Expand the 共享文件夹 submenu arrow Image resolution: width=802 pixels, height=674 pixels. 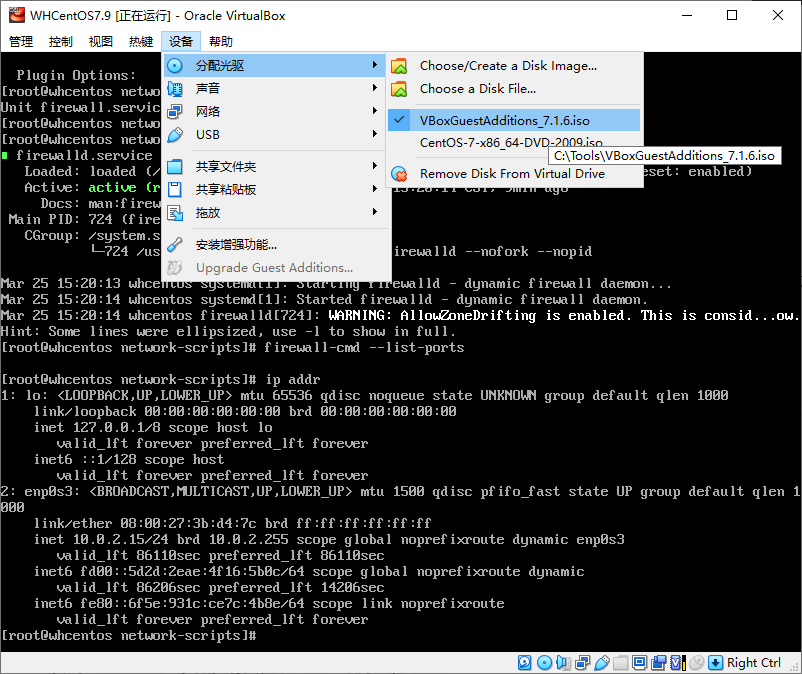pos(375,166)
